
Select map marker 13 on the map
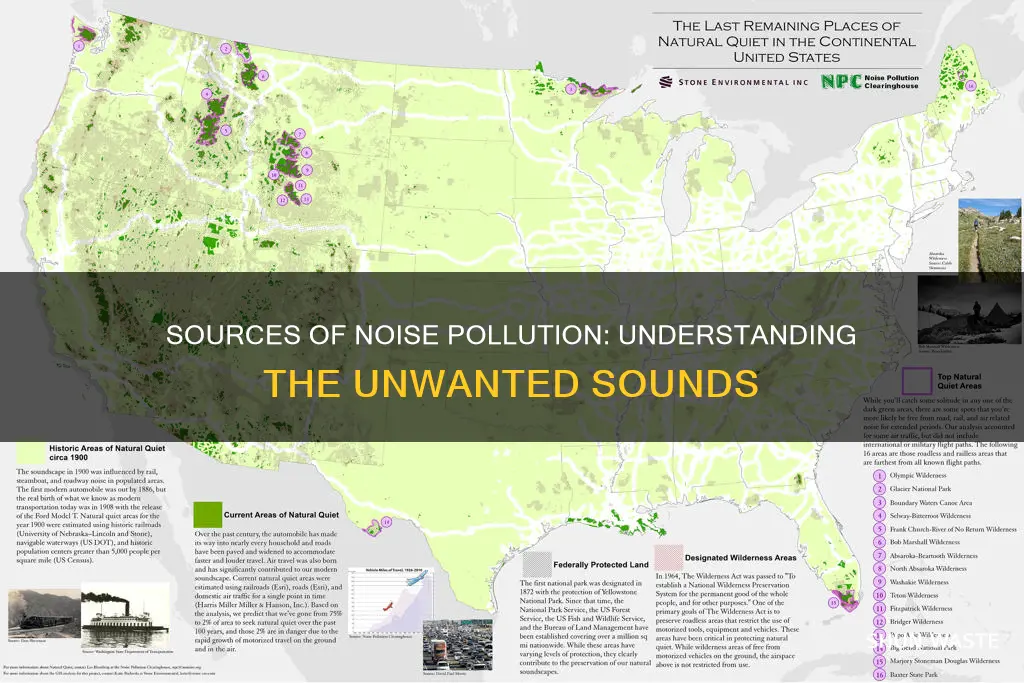306,199
